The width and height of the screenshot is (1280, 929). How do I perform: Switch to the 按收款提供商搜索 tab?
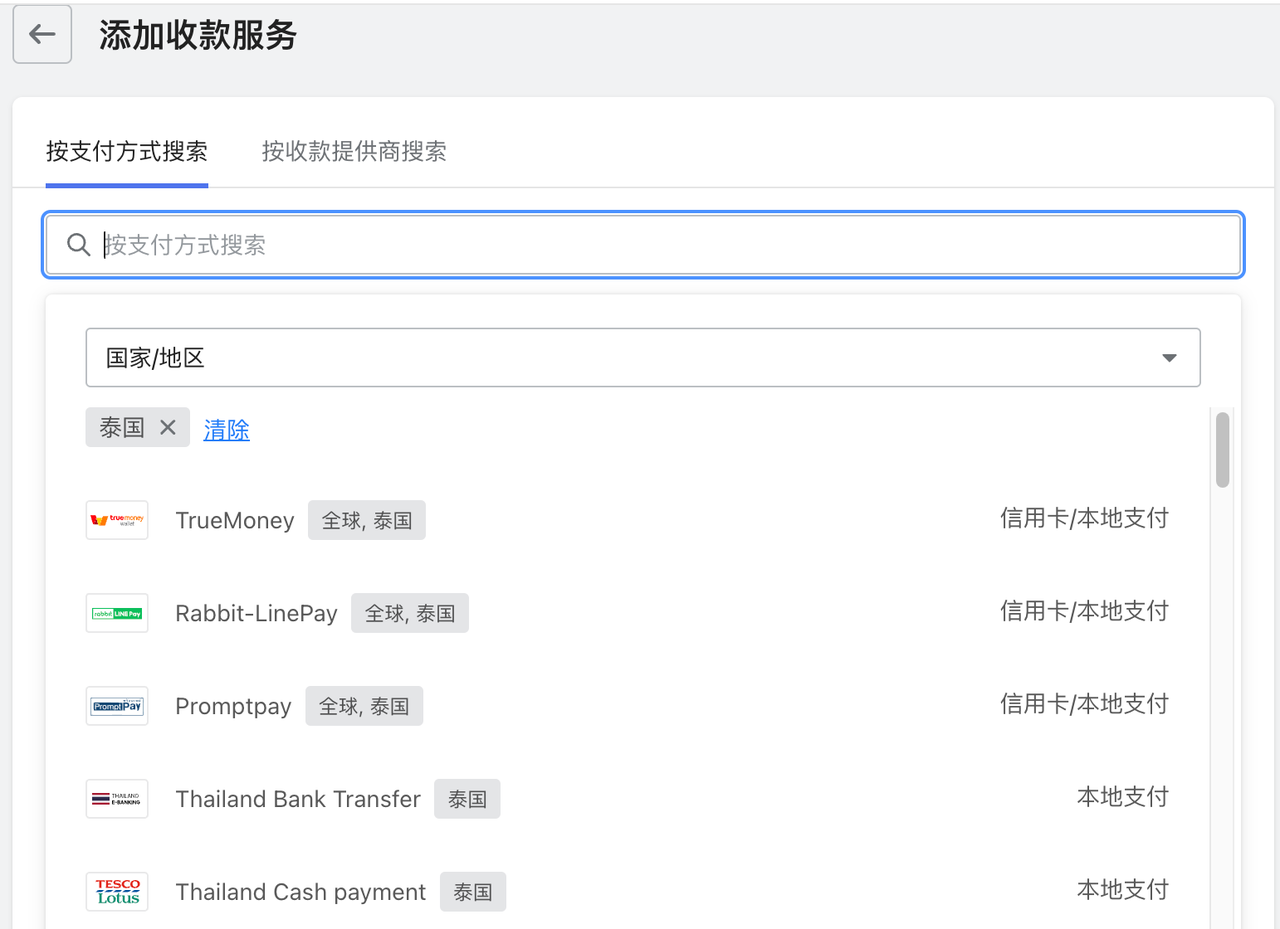click(x=353, y=152)
